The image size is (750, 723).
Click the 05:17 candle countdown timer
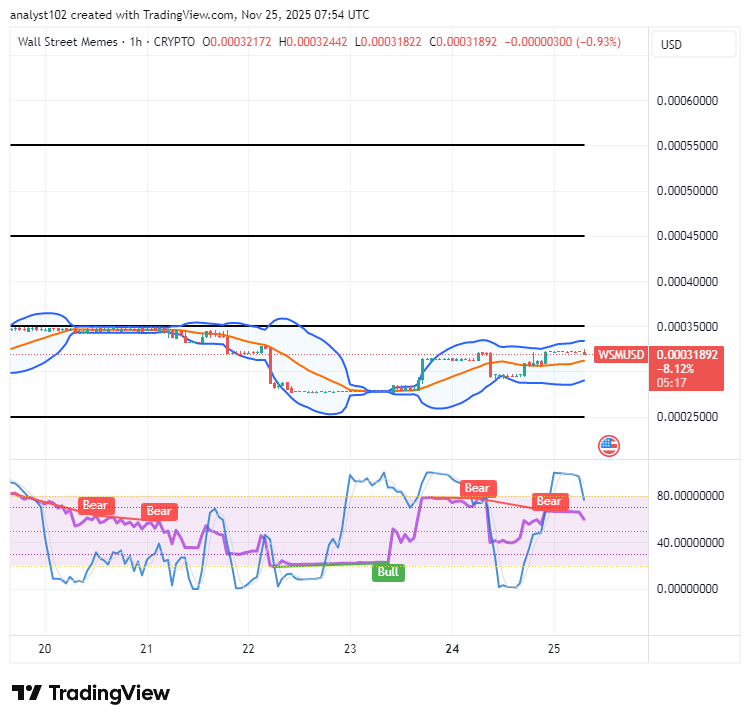pos(672,383)
